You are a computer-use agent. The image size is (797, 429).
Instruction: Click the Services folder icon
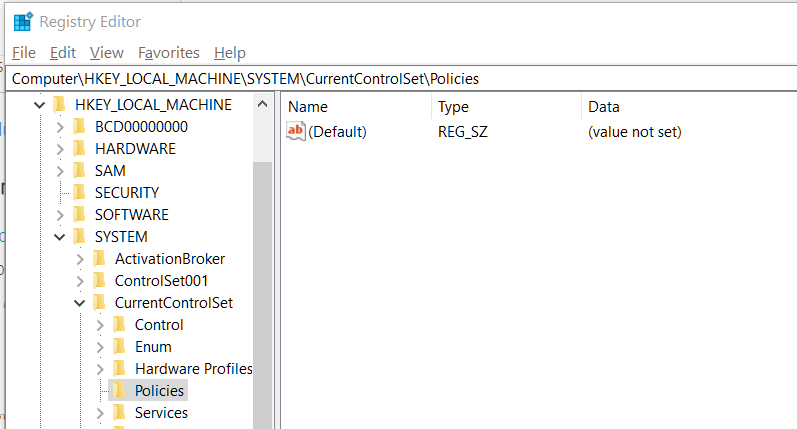coord(119,413)
